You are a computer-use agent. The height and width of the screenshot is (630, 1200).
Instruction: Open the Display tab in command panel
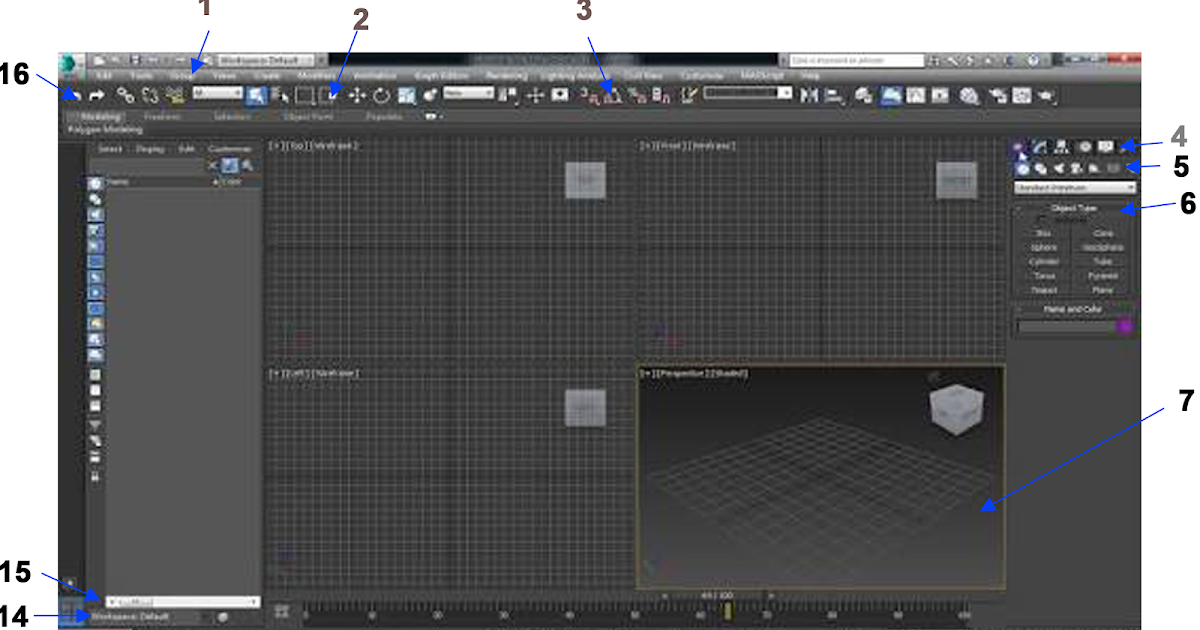coord(1106,147)
